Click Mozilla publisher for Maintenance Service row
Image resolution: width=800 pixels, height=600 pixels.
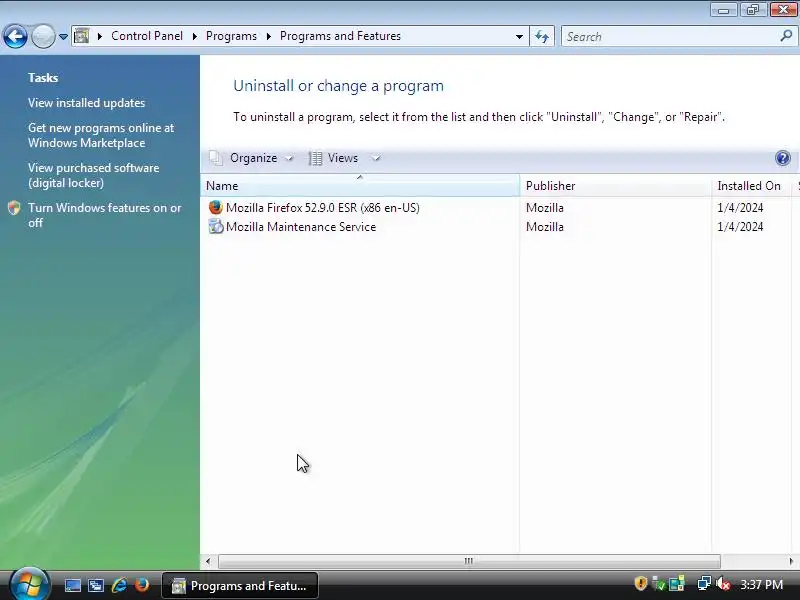545,227
